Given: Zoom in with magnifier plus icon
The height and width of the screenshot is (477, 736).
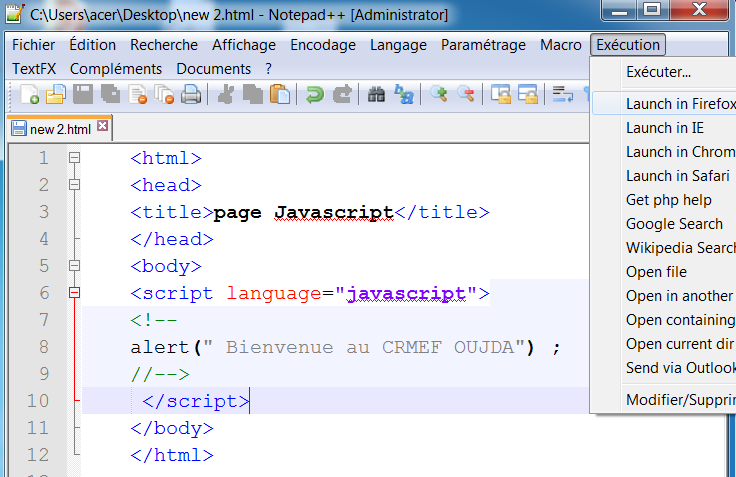Looking at the screenshot, I should pyautogui.click(x=438, y=94).
